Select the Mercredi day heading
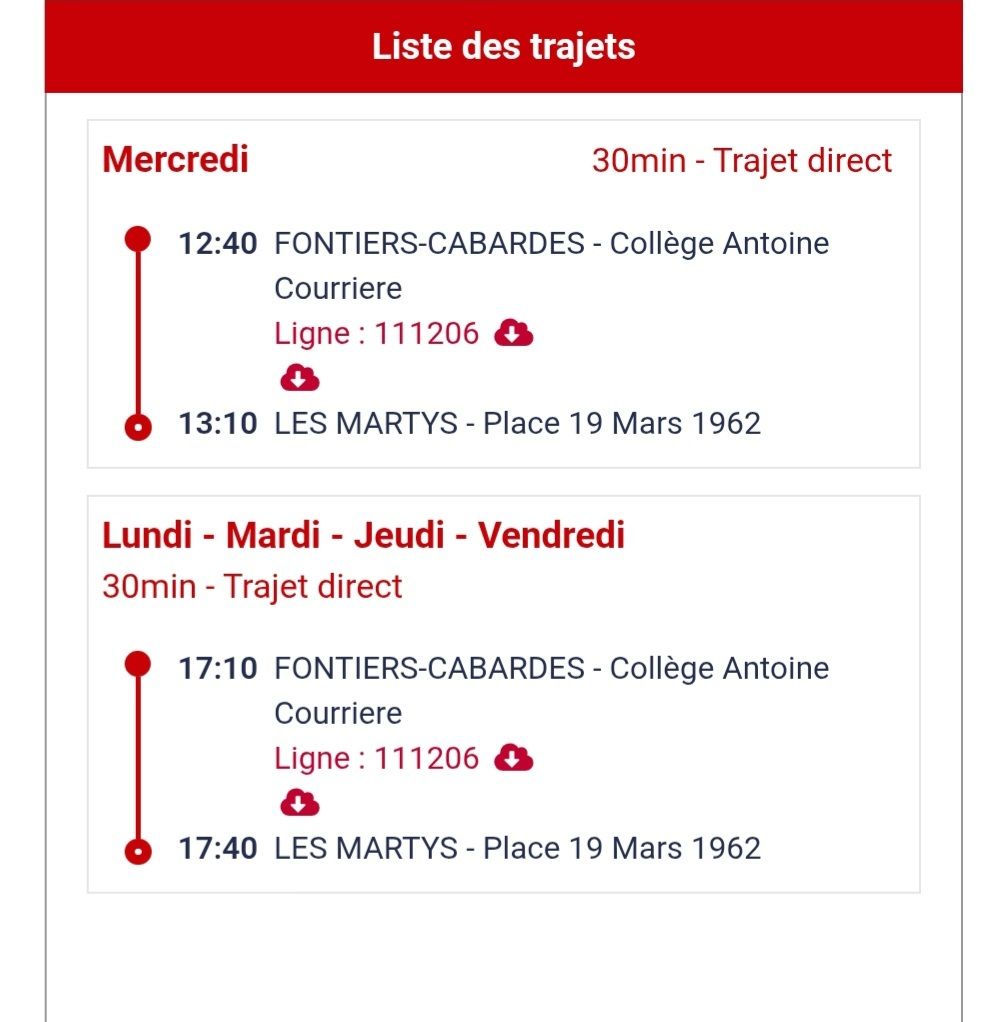 click(x=176, y=160)
